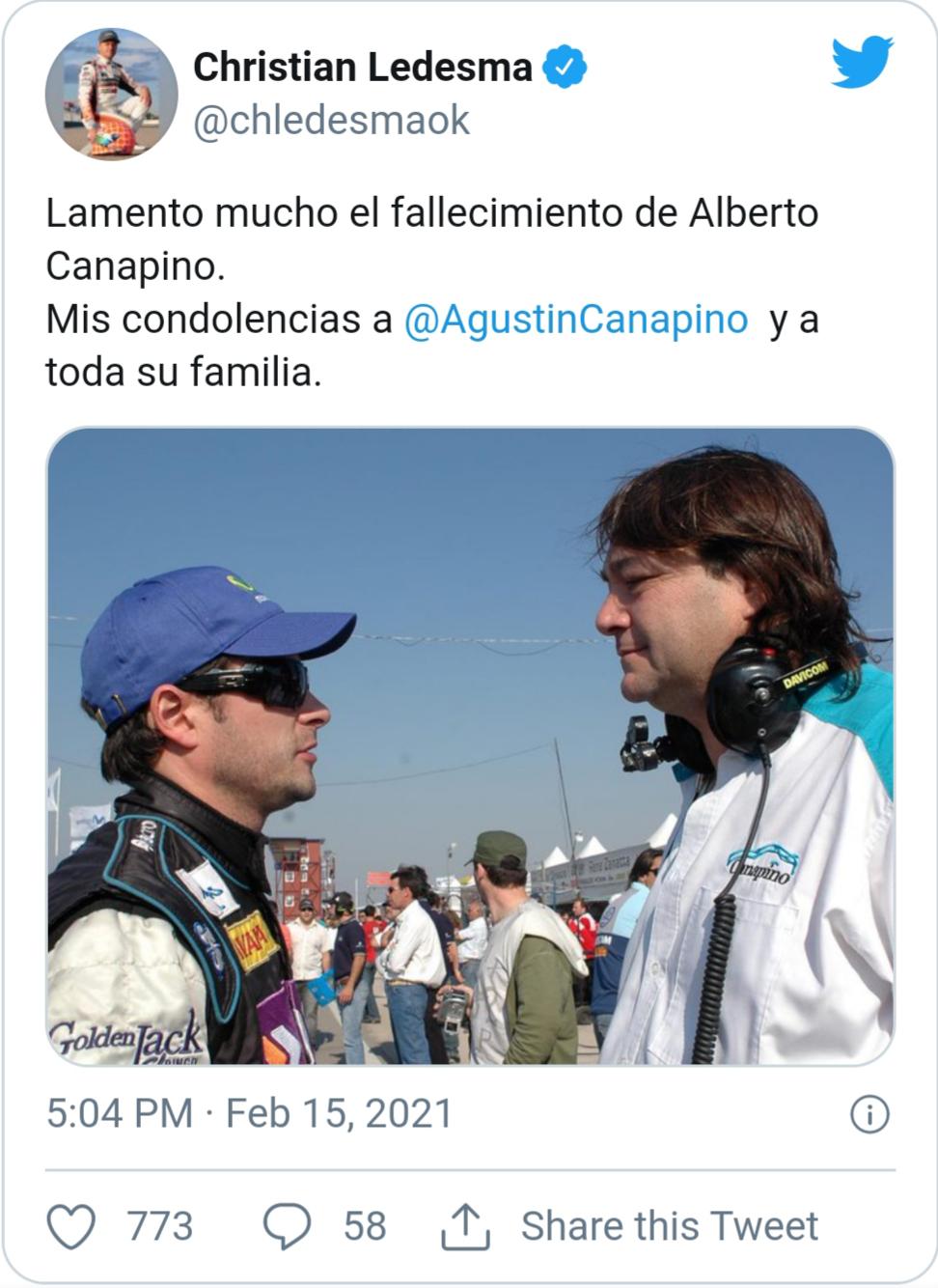This screenshot has height=1288, width=938.
Task: Click the 58 replies count
Action: pos(365,1226)
